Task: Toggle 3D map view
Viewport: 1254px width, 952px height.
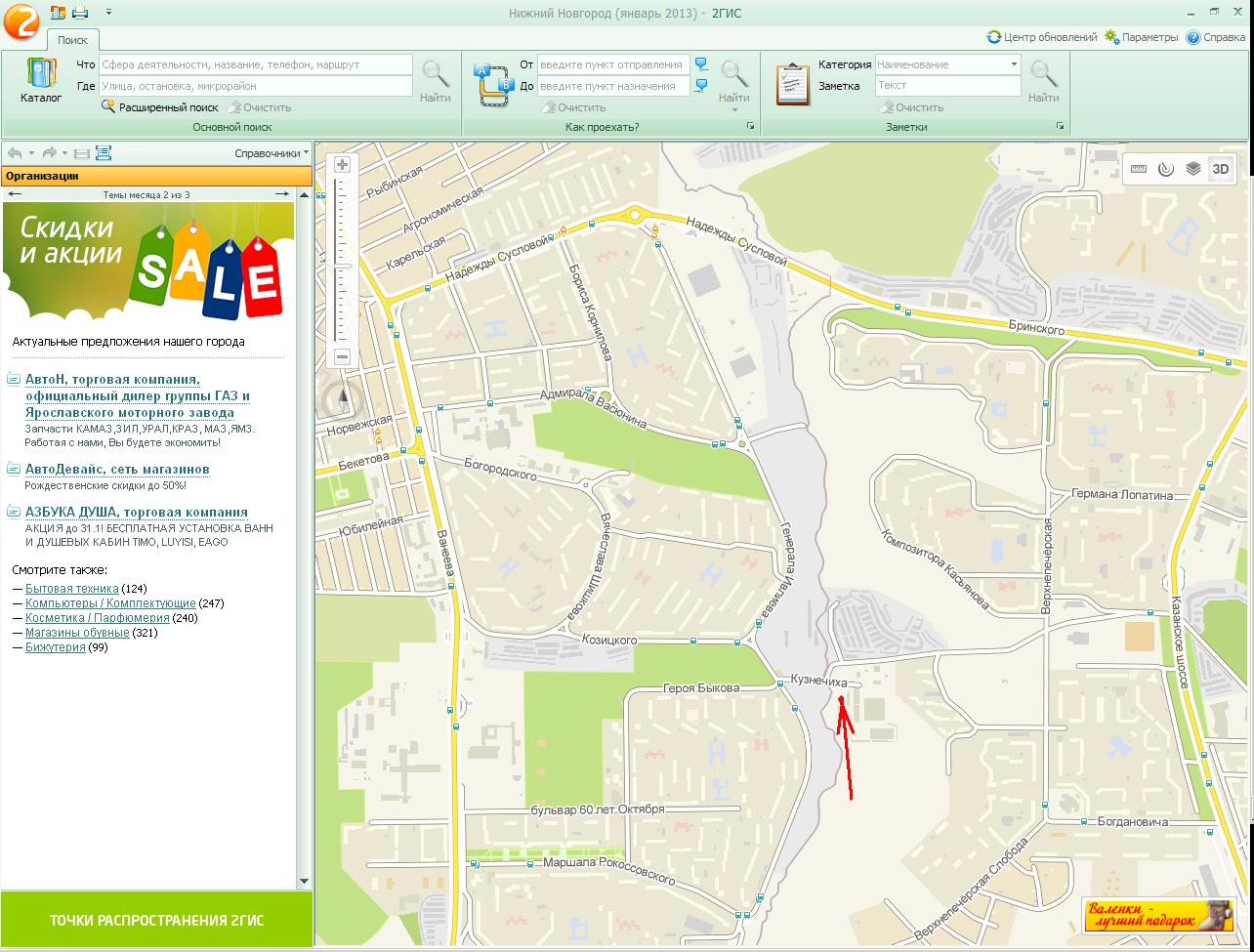Action: [1221, 169]
